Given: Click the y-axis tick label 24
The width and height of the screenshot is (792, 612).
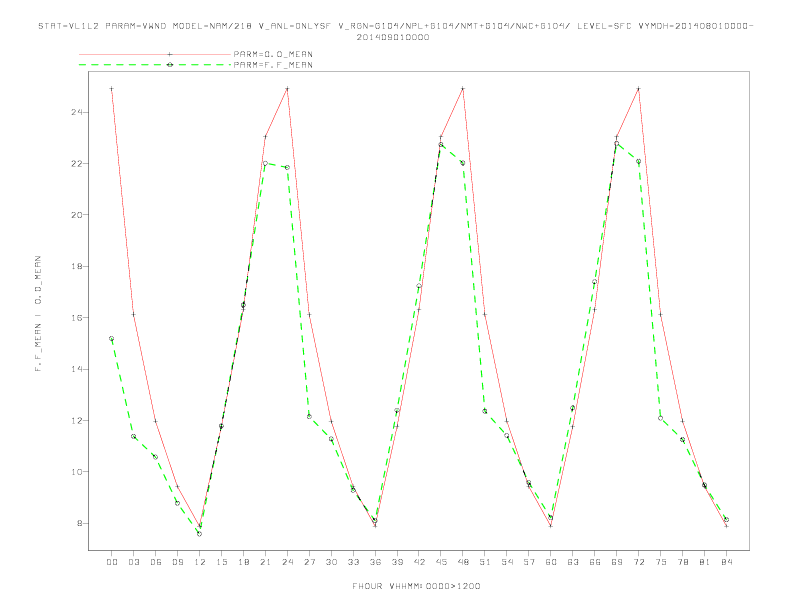Looking at the screenshot, I should (77, 112).
